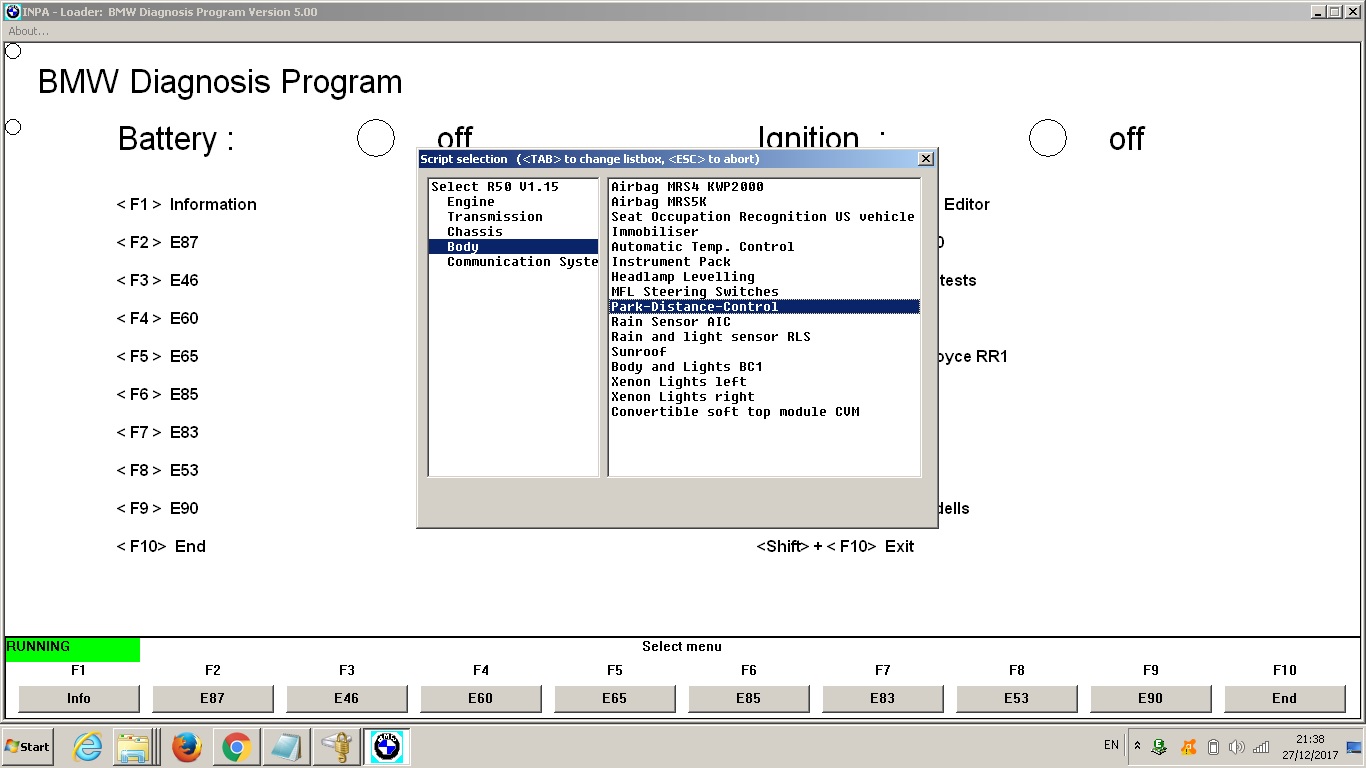Screen dimensions: 1366x768
Task: Select Convertible soft top module CVM
Action: (x=735, y=412)
